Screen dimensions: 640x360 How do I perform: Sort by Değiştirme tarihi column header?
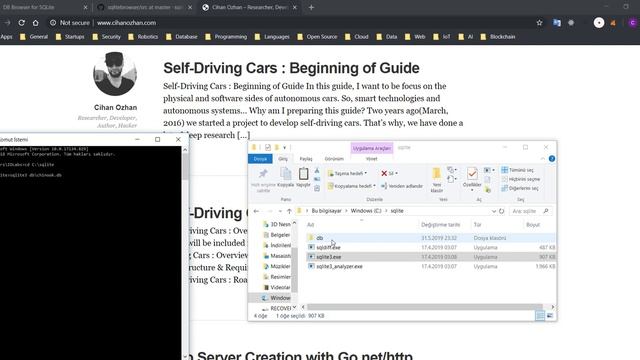tap(440, 225)
